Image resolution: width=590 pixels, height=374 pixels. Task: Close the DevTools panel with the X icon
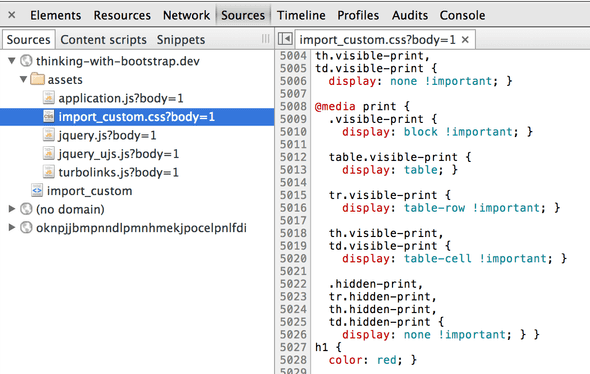tap(12, 15)
